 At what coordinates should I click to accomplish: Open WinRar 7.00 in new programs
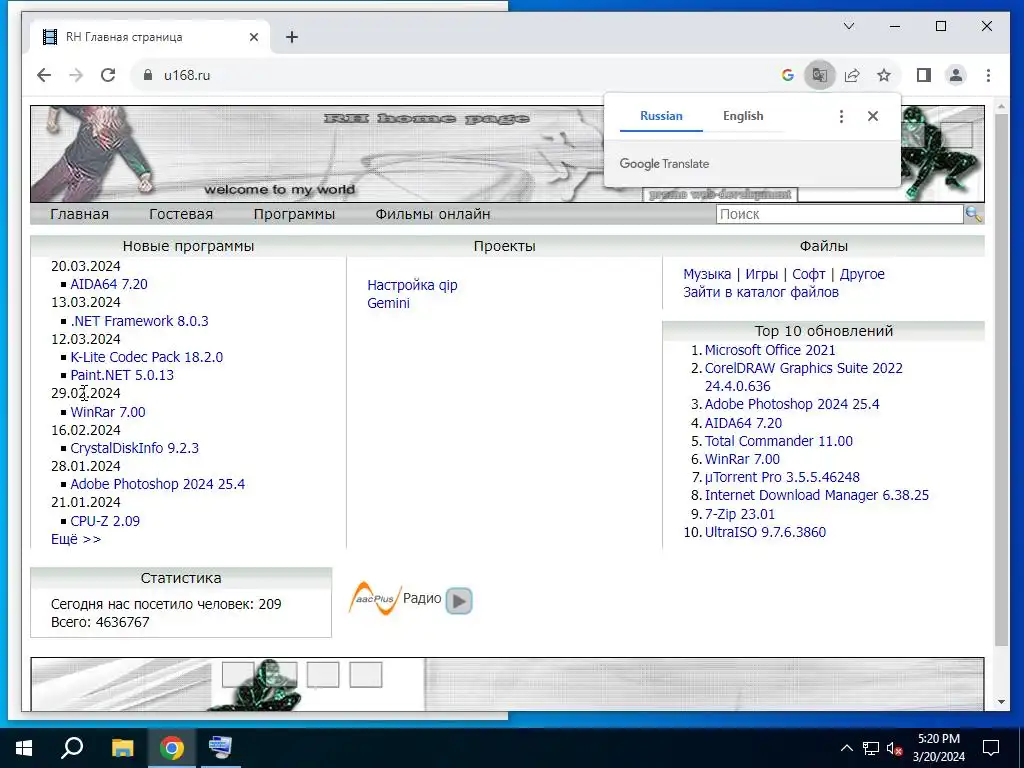108,412
